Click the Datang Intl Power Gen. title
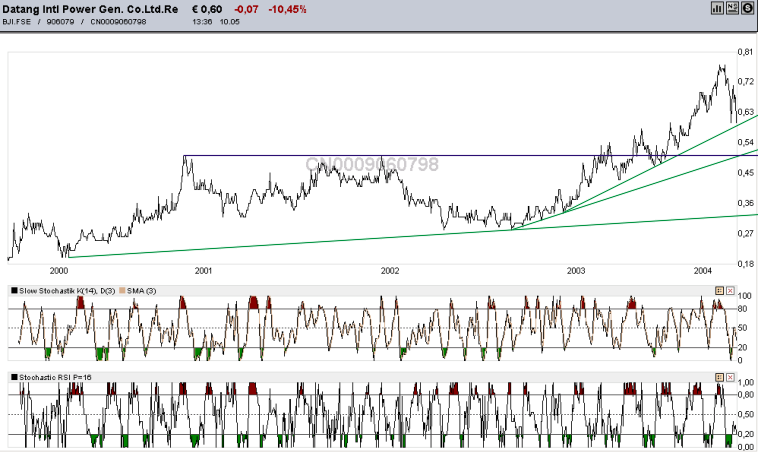758x453 pixels. (90, 9)
